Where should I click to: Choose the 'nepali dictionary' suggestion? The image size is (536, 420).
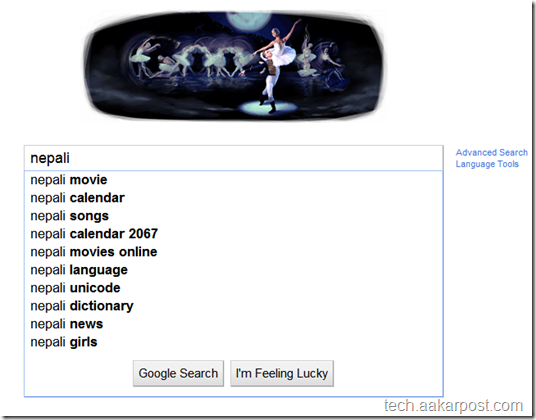[x=233, y=306]
